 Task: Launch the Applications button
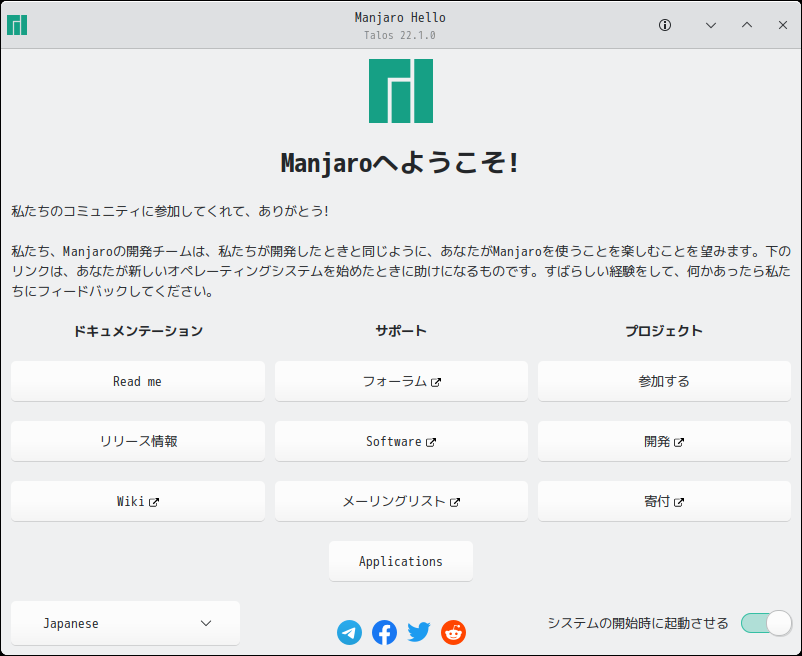tap(401, 561)
